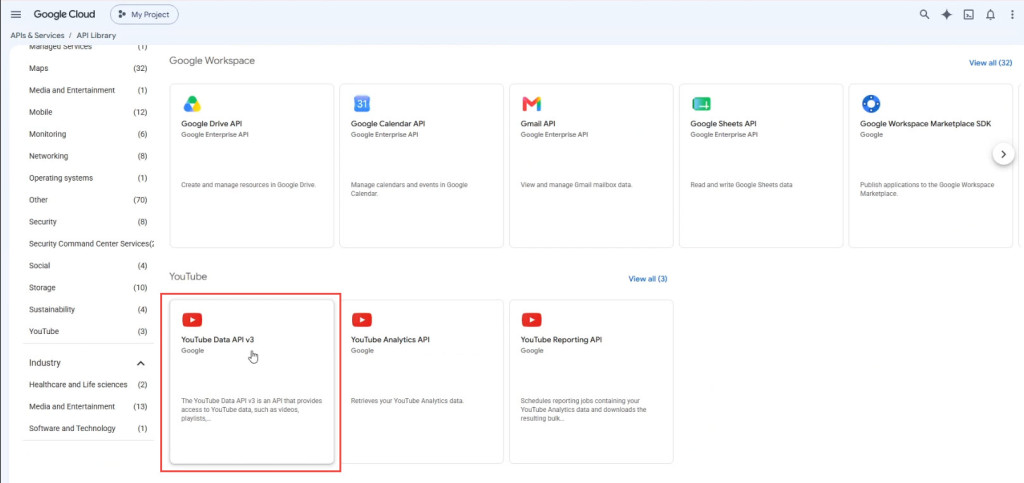Screen dimensions: 1024x483
Task: Click the Google Cloud logo
Action: [64, 14]
